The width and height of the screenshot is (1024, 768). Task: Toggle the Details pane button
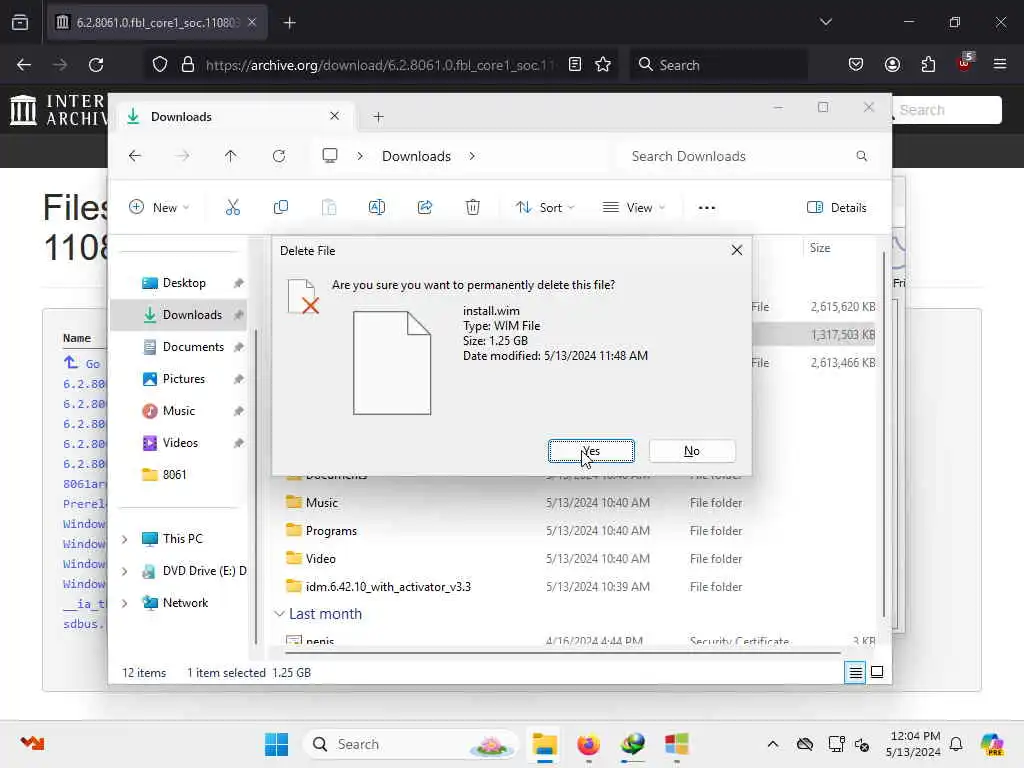[x=837, y=208]
